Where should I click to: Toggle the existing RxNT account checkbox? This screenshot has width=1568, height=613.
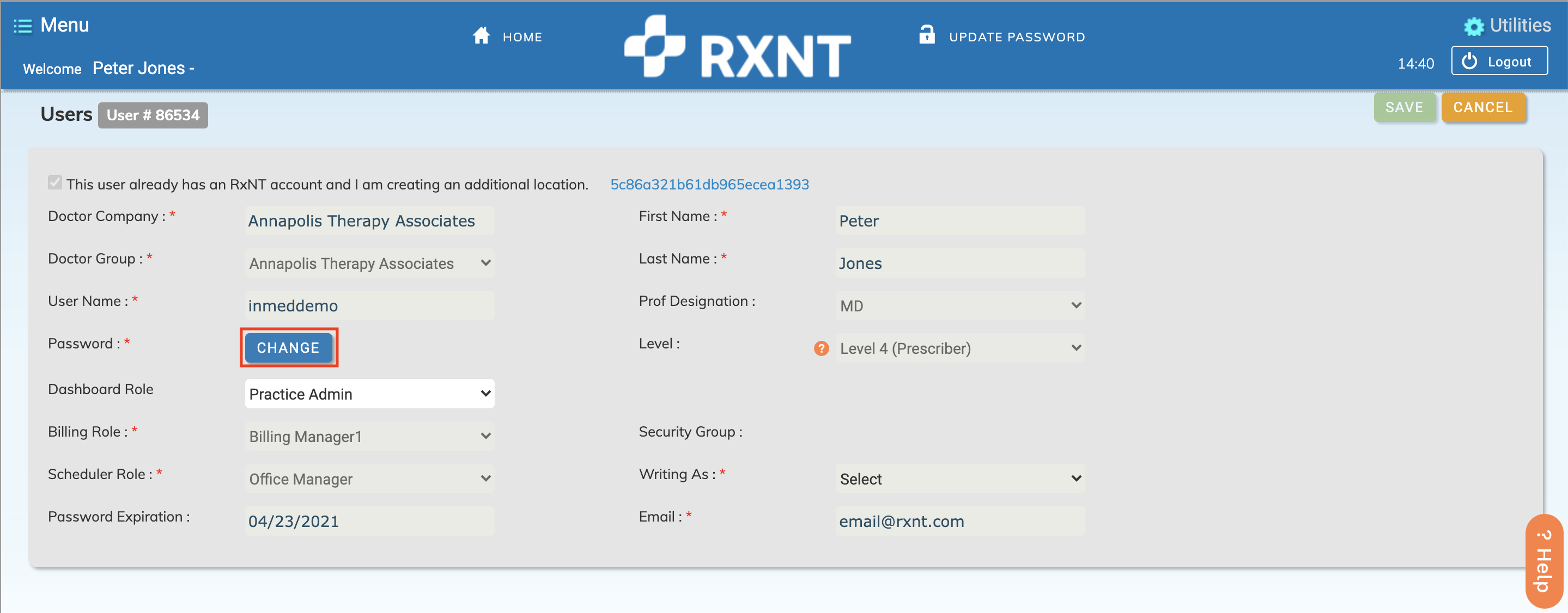[x=55, y=182]
